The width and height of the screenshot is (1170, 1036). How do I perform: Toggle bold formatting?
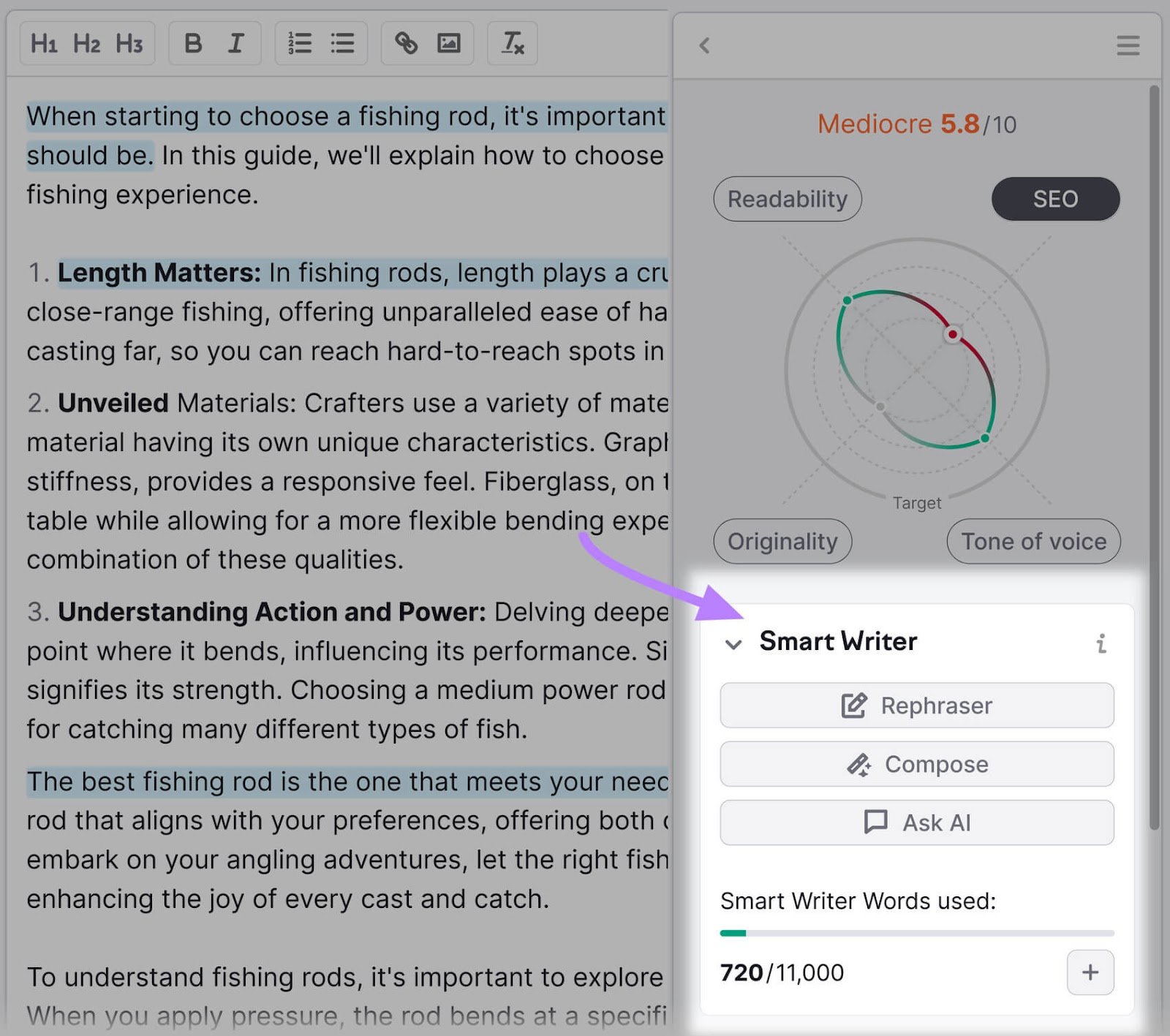pos(193,43)
